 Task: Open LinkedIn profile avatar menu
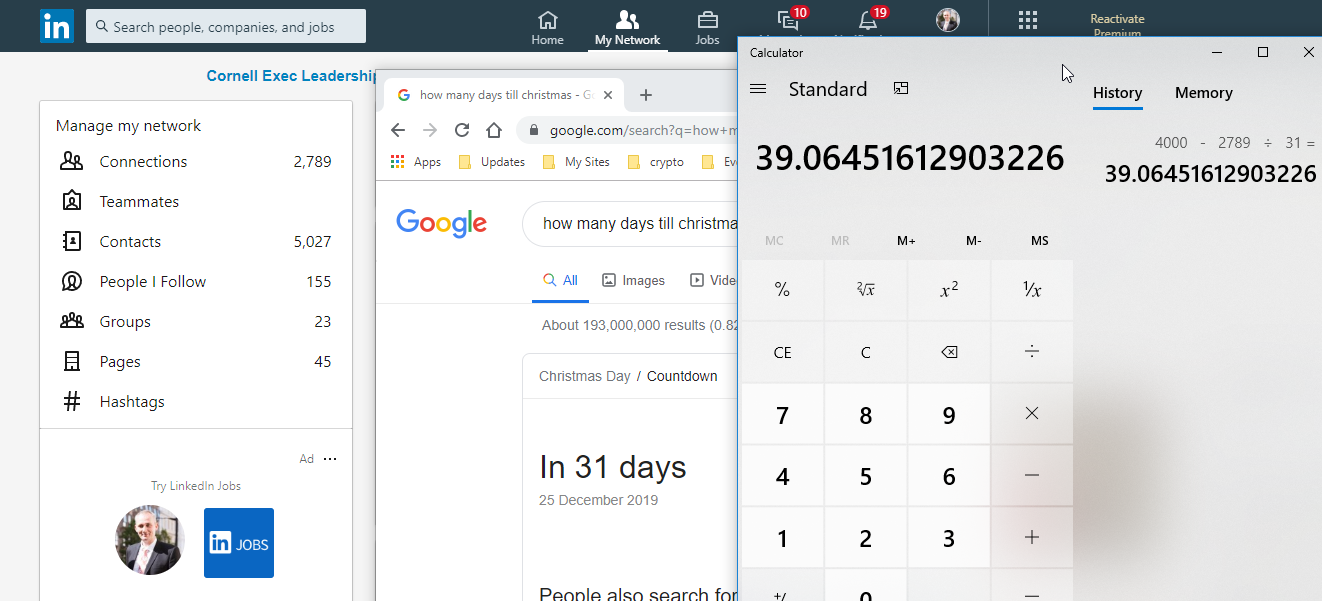pyautogui.click(x=947, y=20)
